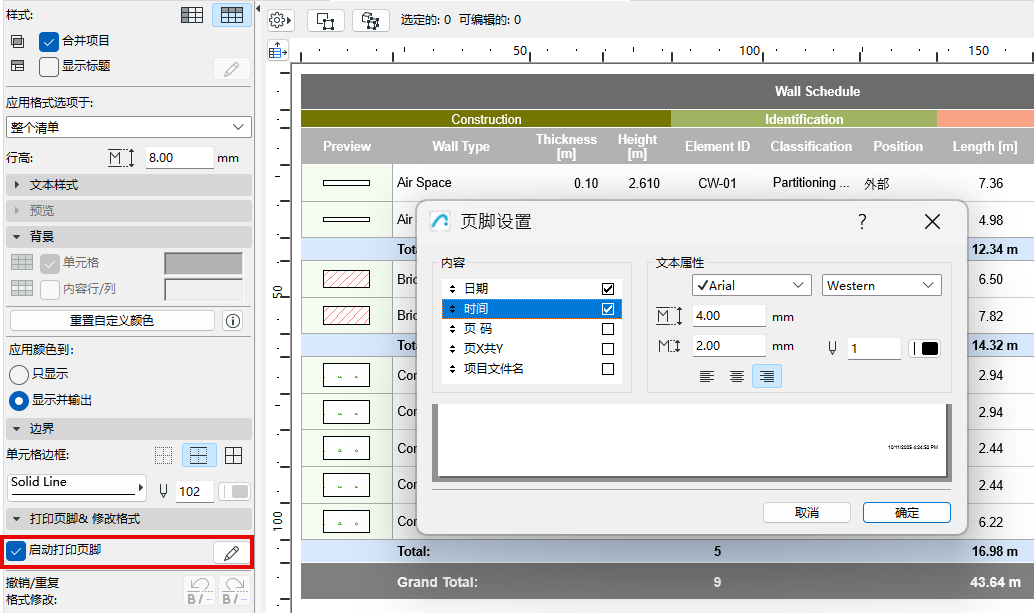The image size is (1034, 613).
Task: Click the select elements in plan icon
Action: 326,20
